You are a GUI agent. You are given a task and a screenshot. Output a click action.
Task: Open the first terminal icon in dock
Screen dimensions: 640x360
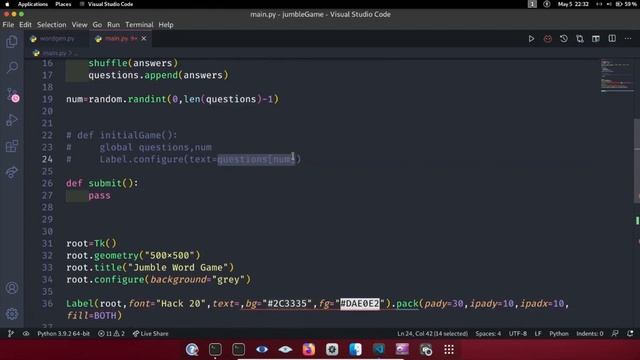point(215,349)
